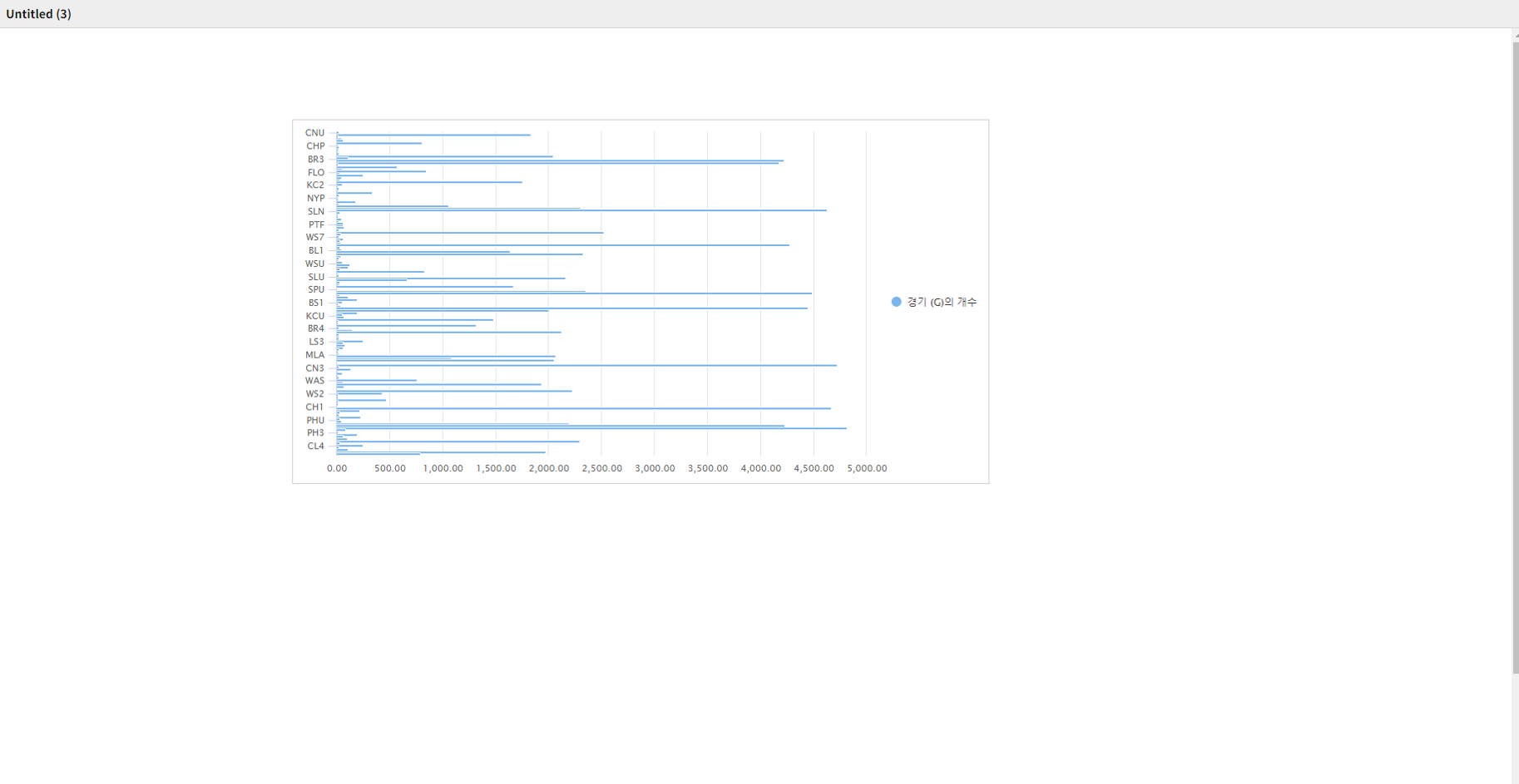Click the 2,000.00 x-axis value
Viewport: 1519px width, 784px height.
point(549,469)
